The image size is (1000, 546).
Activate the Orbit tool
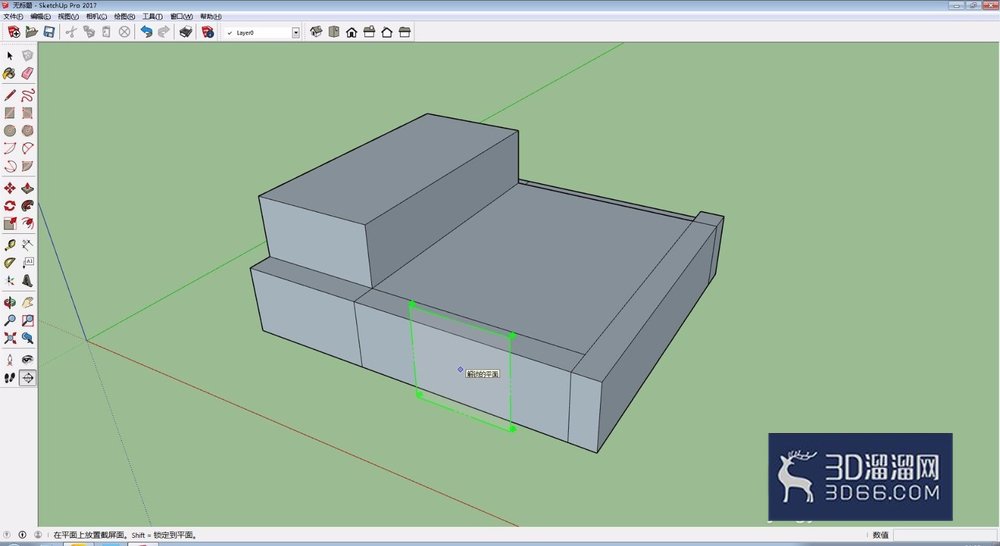[x=10, y=302]
